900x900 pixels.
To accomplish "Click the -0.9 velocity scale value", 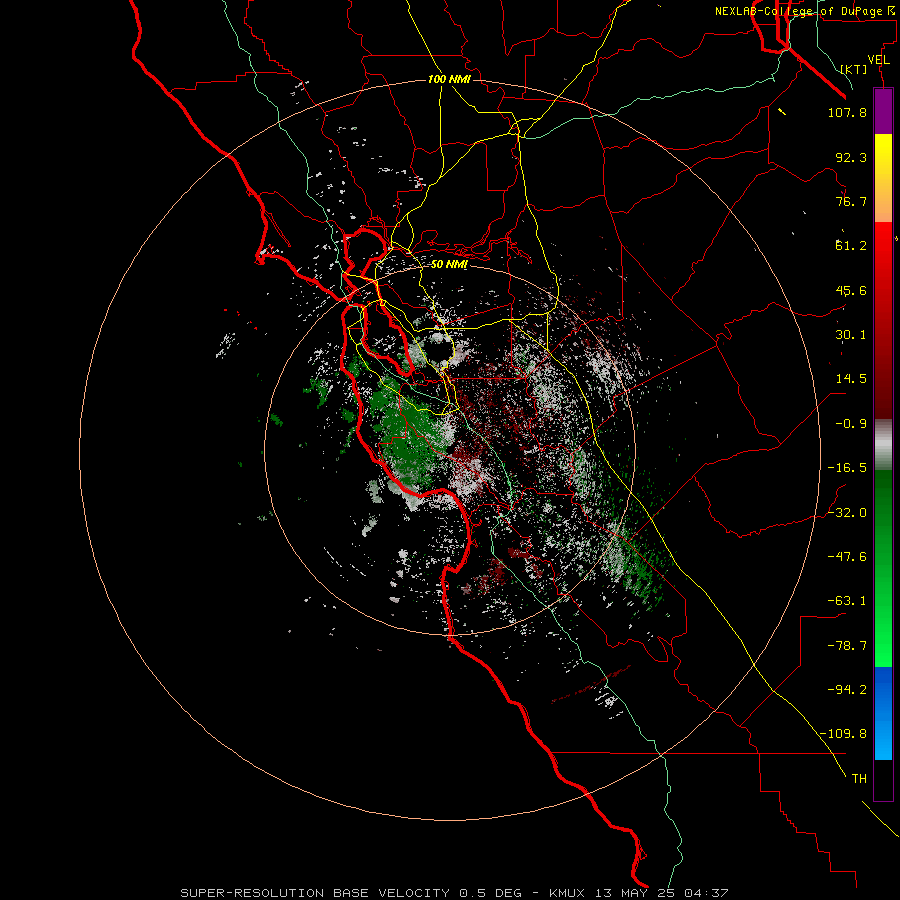I will click(x=851, y=424).
